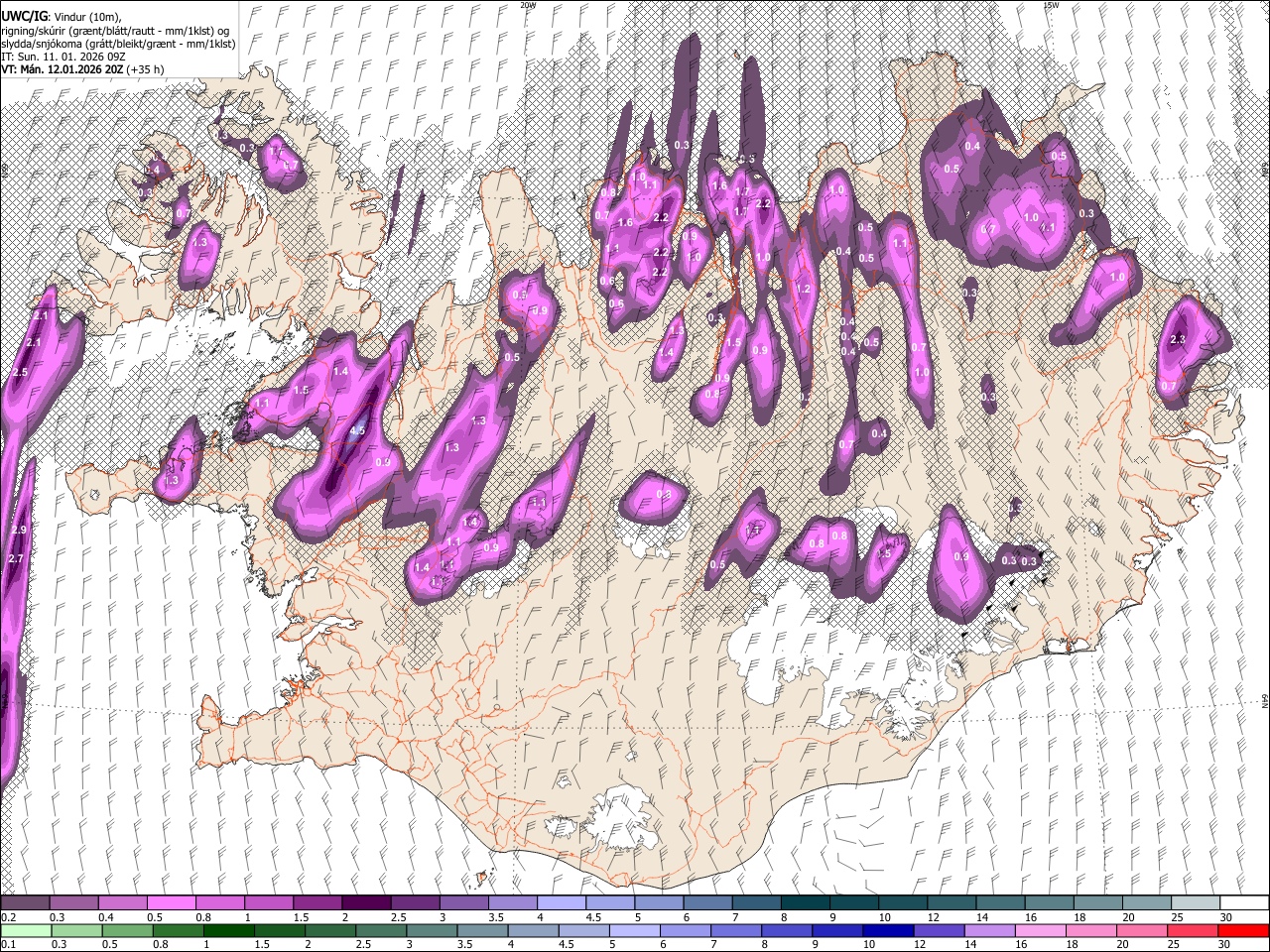1270x952 pixels.
Task: Select the red-pink 25–30 rain legend swatch
Action: [1193, 930]
